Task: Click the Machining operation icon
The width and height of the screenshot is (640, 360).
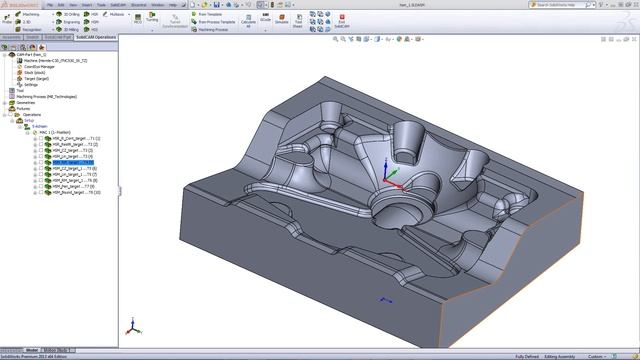Action: pos(18,14)
